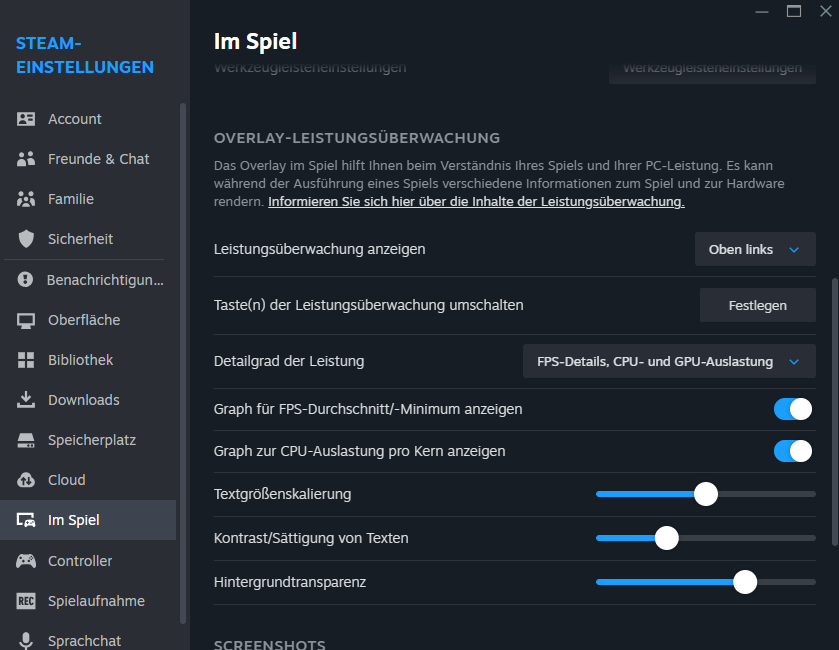
Task: Click the Account icon in sidebar
Action: 27,119
